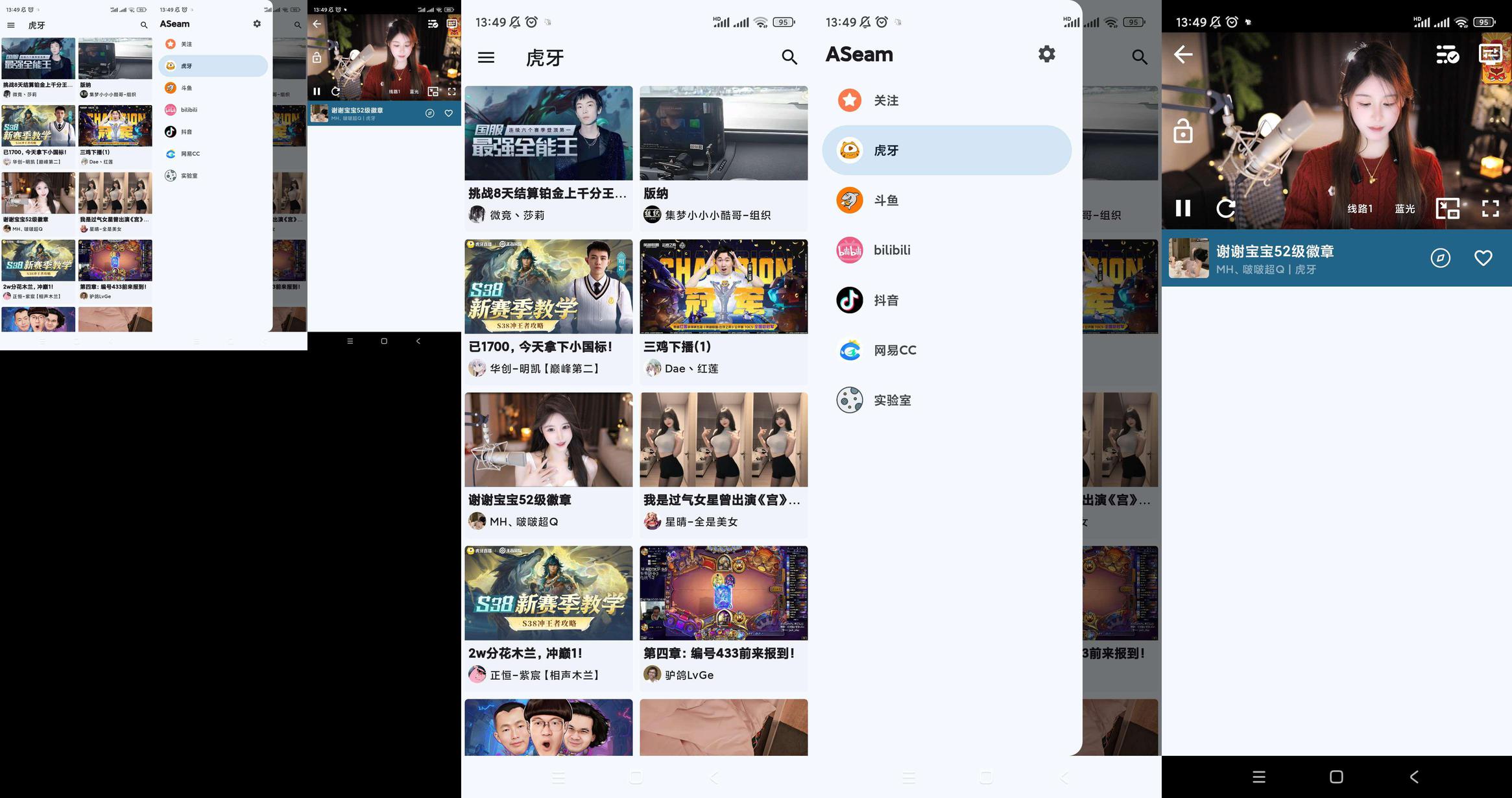The height and width of the screenshot is (798, 1512).
Task: Open settings gear next to large ASeam title
Action: (1046, 54)
